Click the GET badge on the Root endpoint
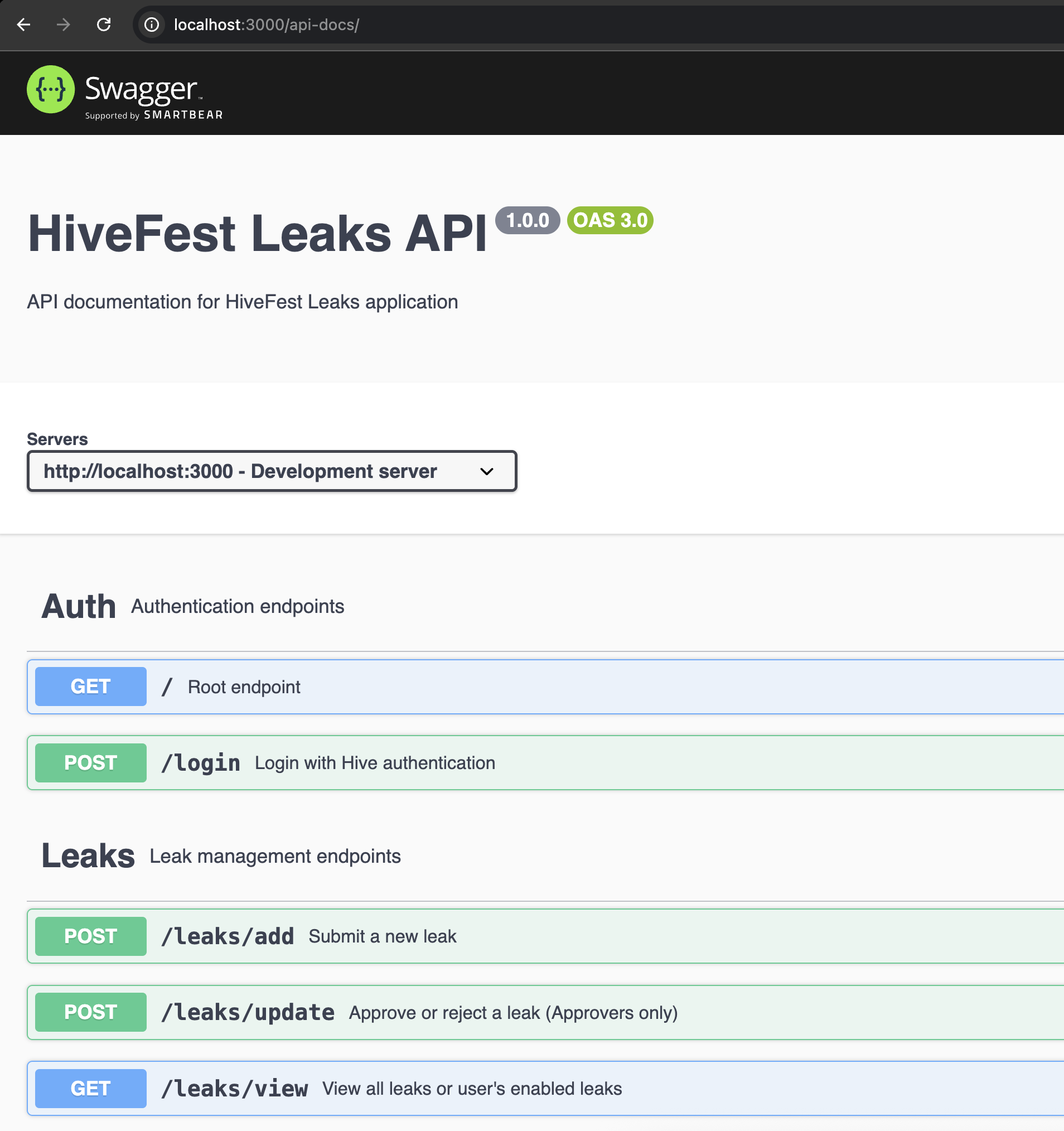 pyautogui.click(x=90, y=686)
